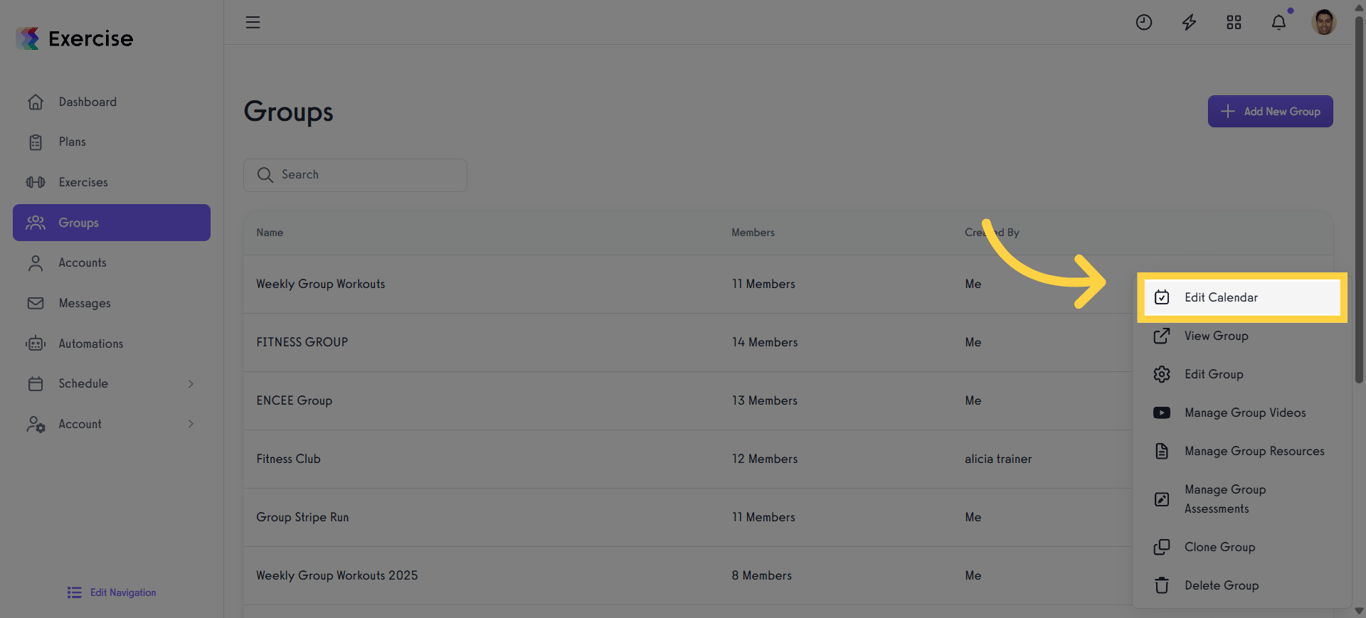Select Delete Group in the context menu
Image resolution: width=1366 pixels, height=618 pixels.
point(1221,585)
